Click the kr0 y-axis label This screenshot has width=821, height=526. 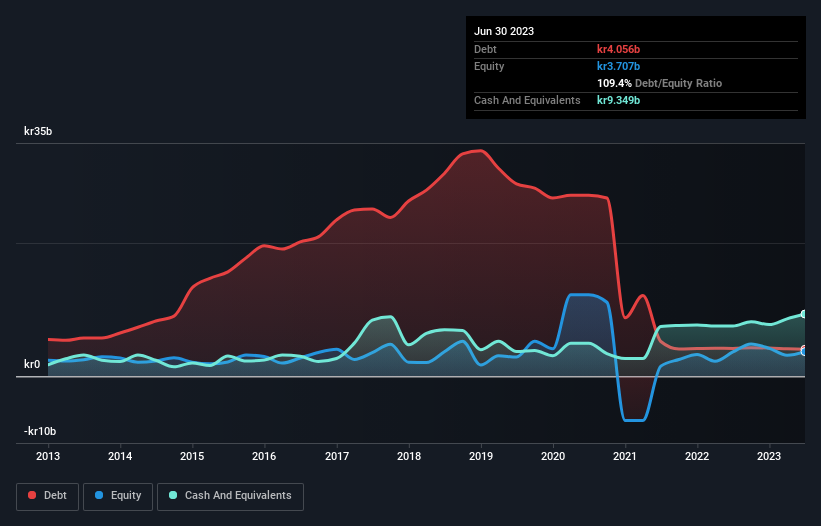click(32, 364)
